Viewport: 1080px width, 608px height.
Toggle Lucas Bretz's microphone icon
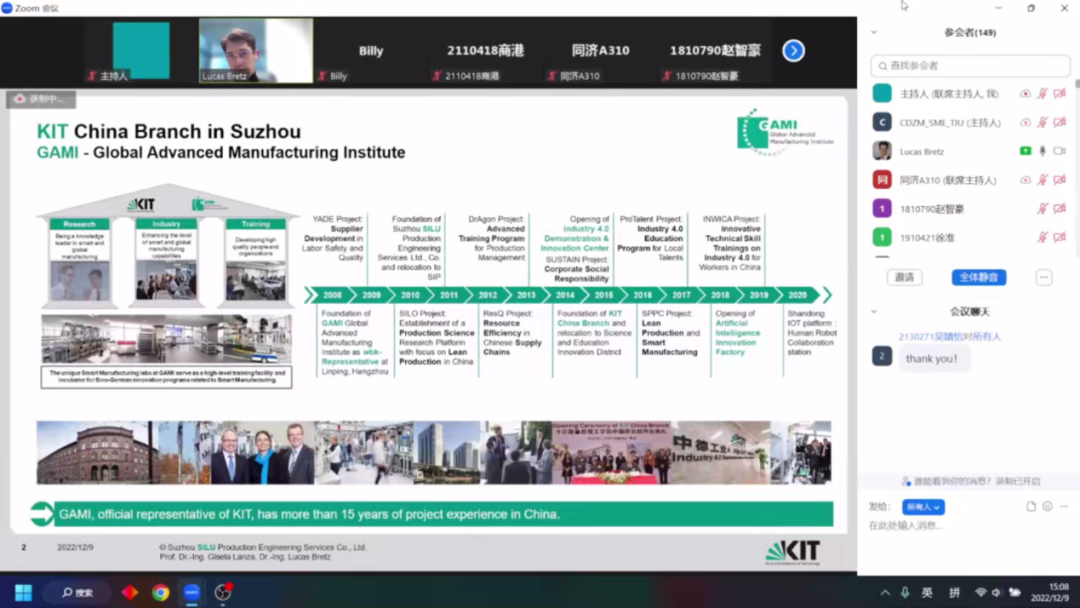pyautogui.click(x=1042, y=151)
